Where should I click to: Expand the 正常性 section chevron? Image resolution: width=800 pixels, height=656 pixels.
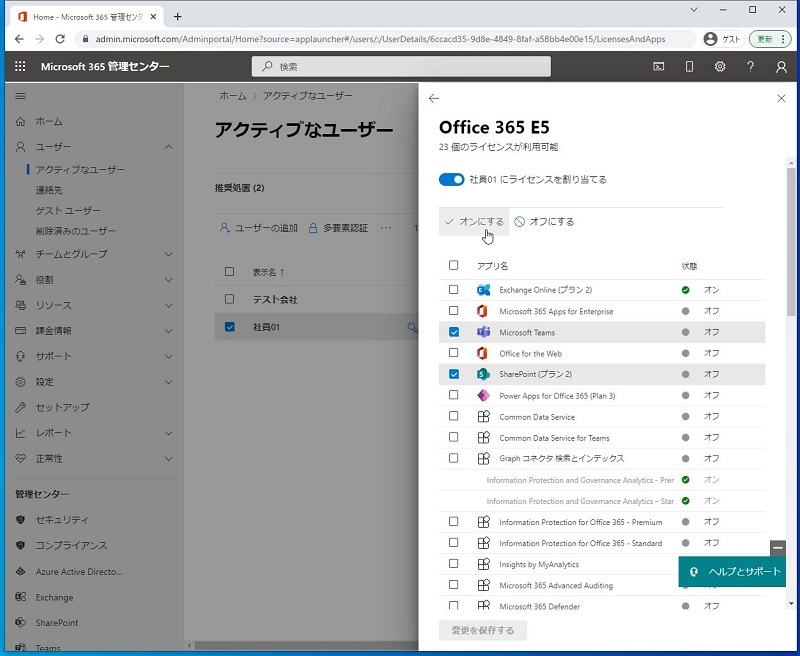[x=169, y=458]
